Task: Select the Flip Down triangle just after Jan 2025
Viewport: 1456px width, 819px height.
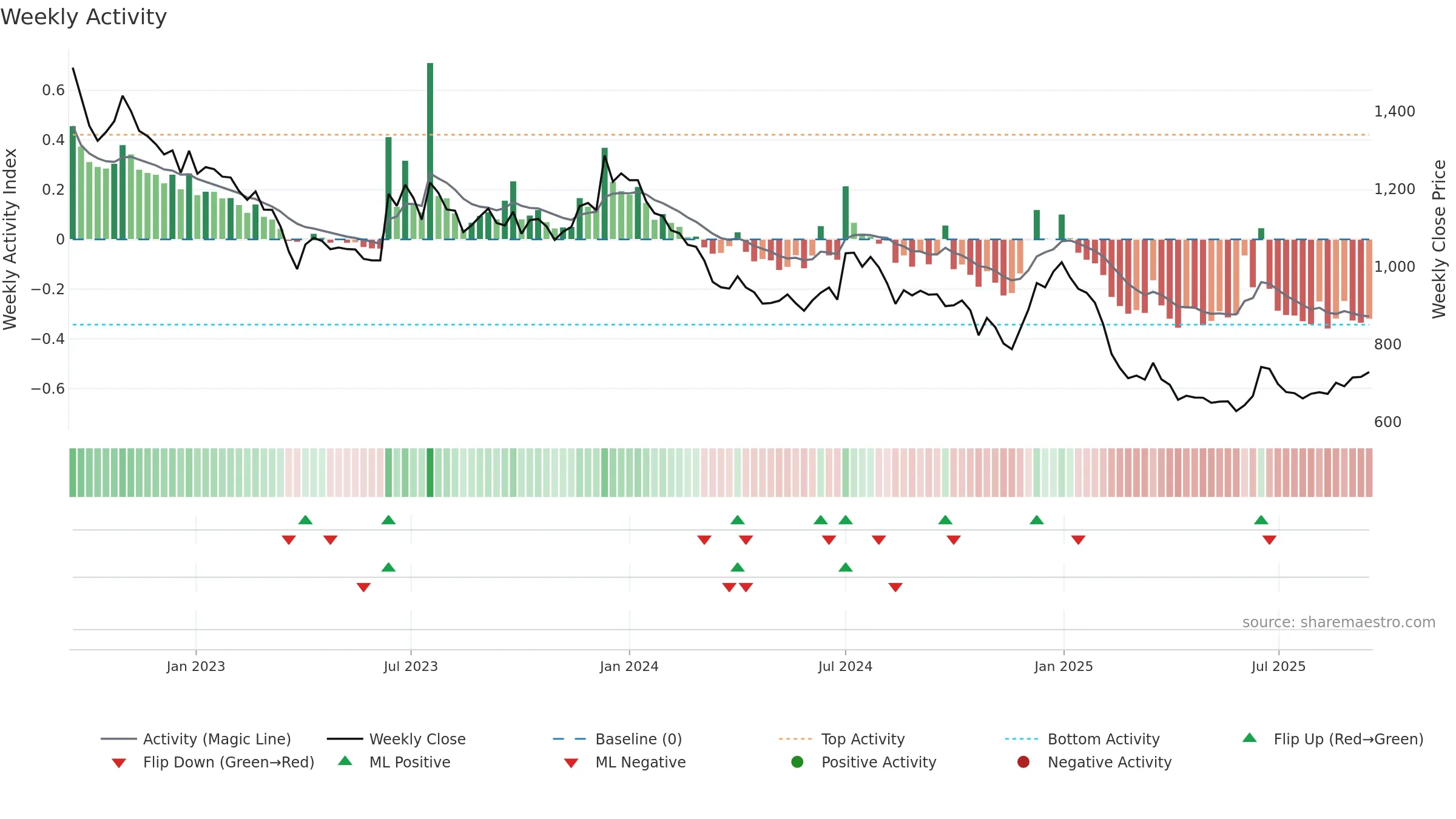Action: pyautogui.click(x=1078, y=539)
